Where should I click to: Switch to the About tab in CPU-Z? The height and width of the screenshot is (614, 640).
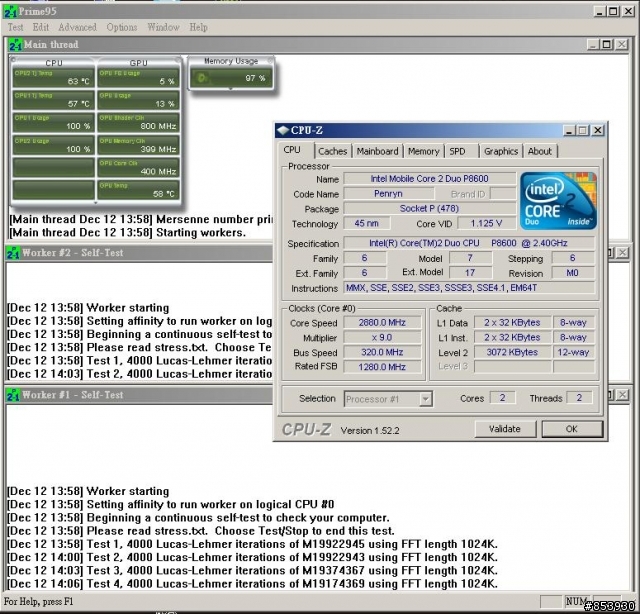540,151
